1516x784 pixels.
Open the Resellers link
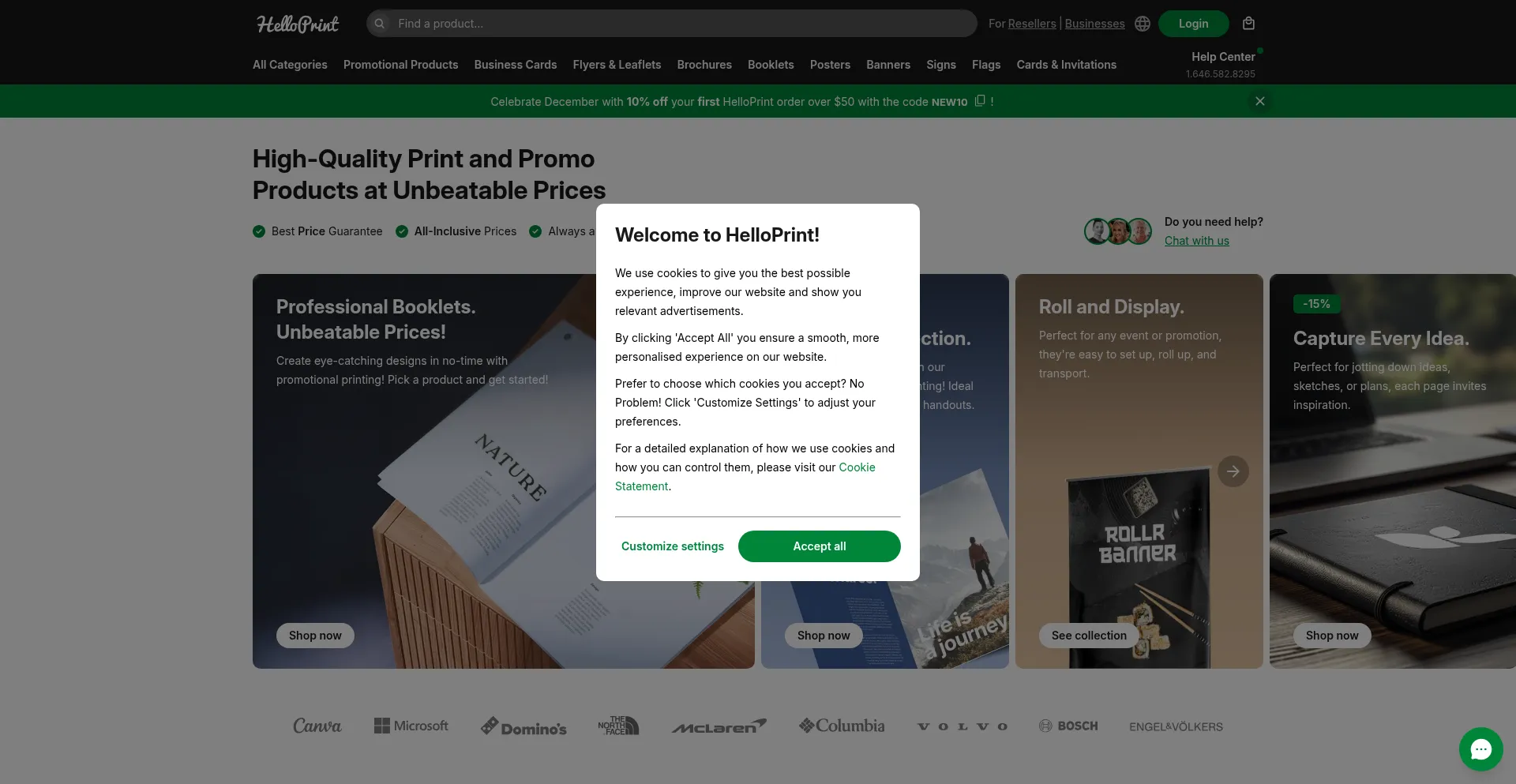(x=1032, y=24)
